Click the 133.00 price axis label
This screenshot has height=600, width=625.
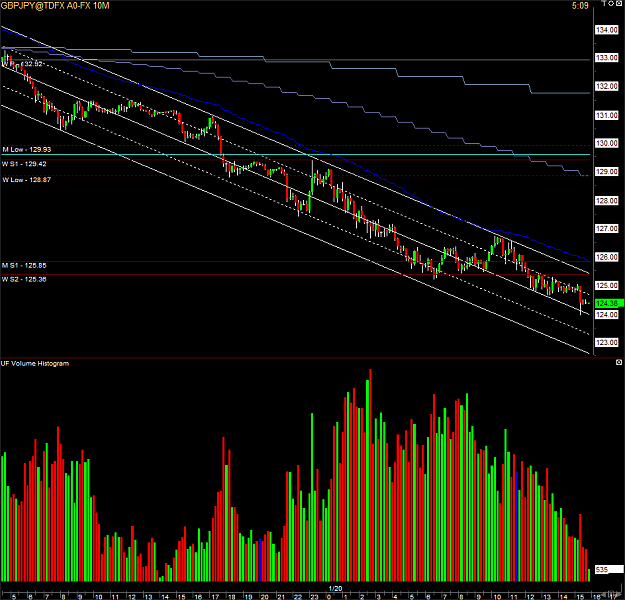click(607, 58)
